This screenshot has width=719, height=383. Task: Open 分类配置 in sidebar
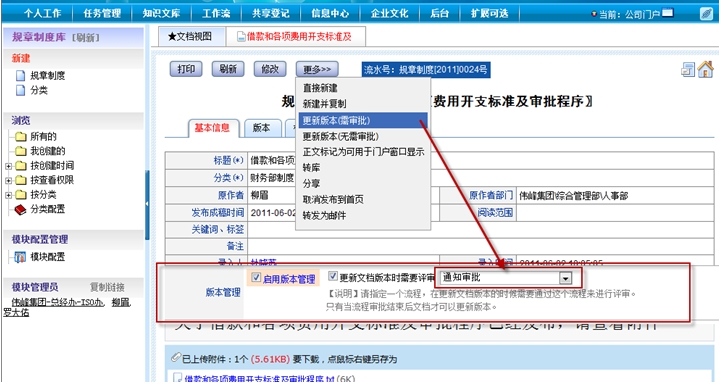(x=48, y=210)
